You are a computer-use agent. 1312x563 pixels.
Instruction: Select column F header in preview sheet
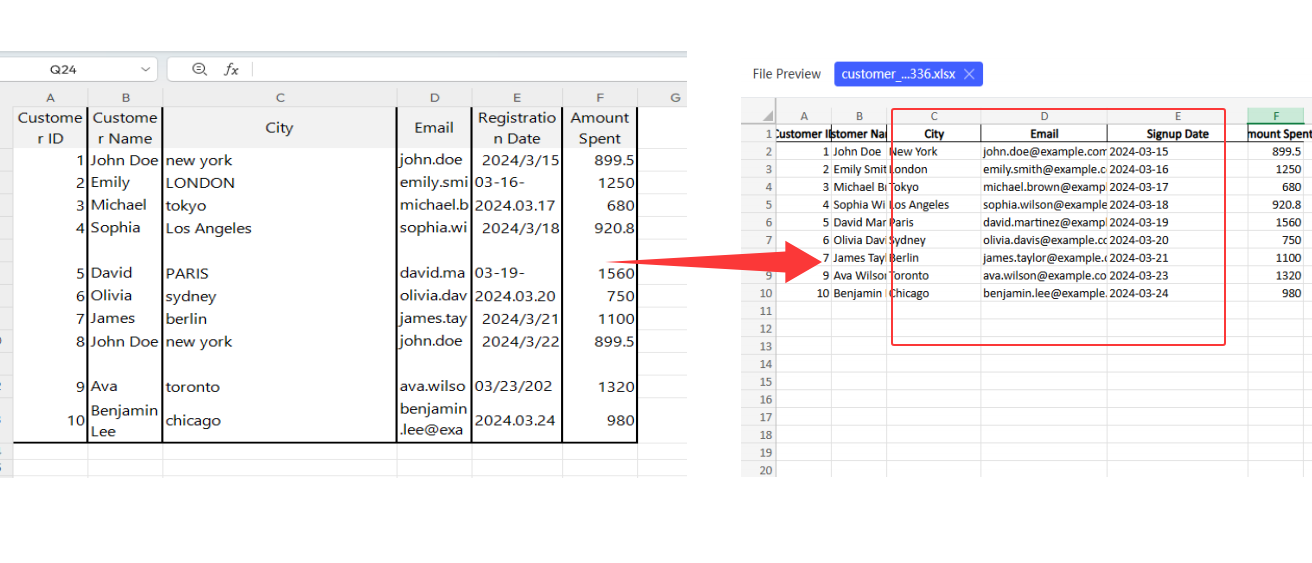tap(1276, 116)
